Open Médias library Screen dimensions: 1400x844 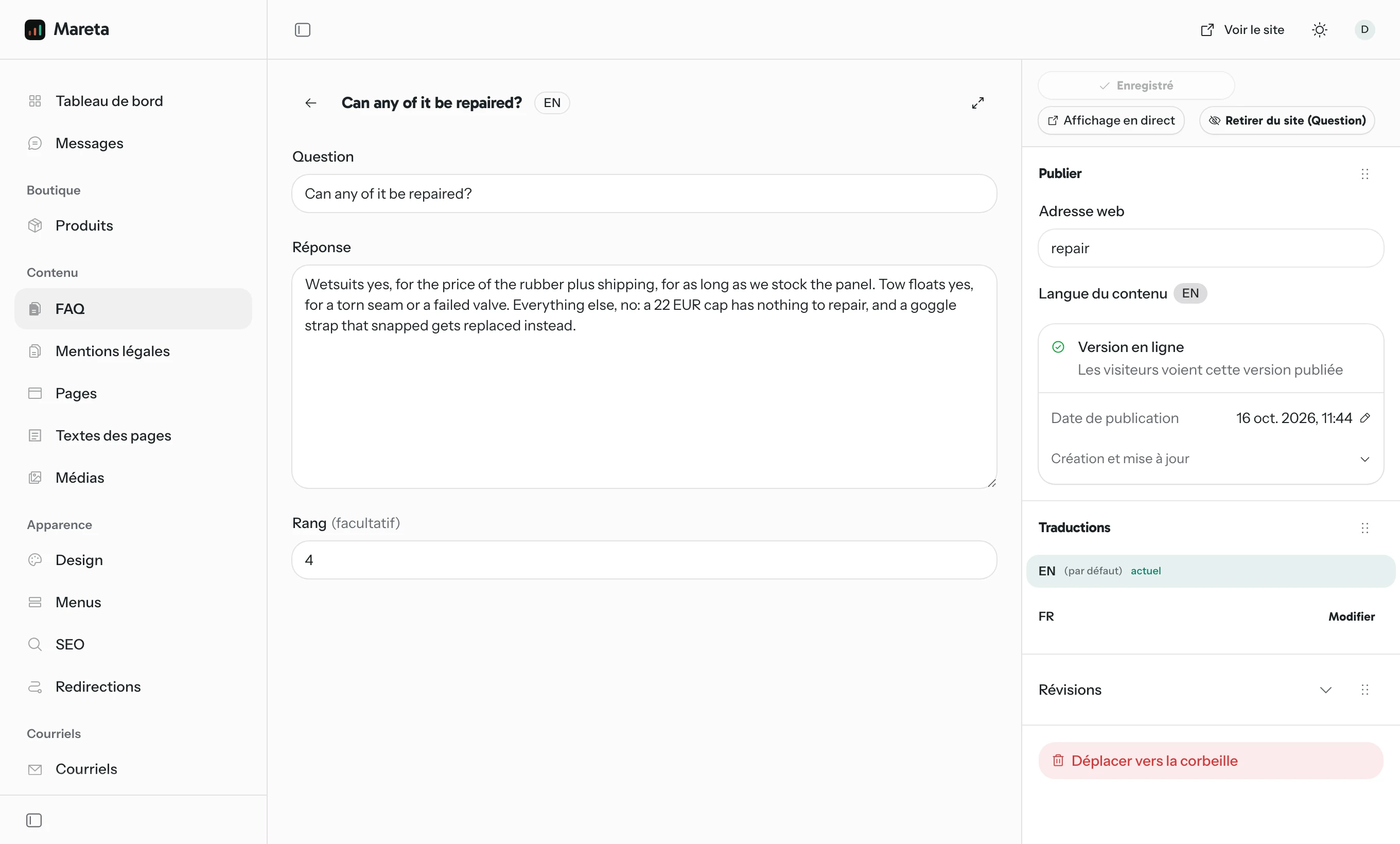click(x=133, y=478)
